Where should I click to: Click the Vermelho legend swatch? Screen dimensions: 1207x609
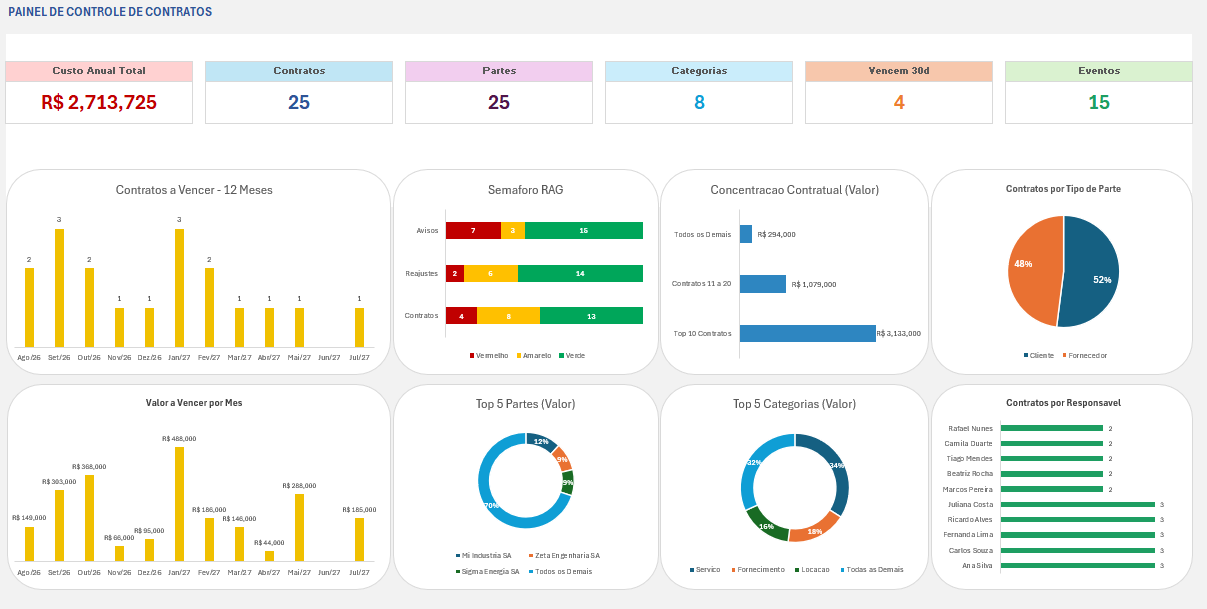(x=472, y=355)
